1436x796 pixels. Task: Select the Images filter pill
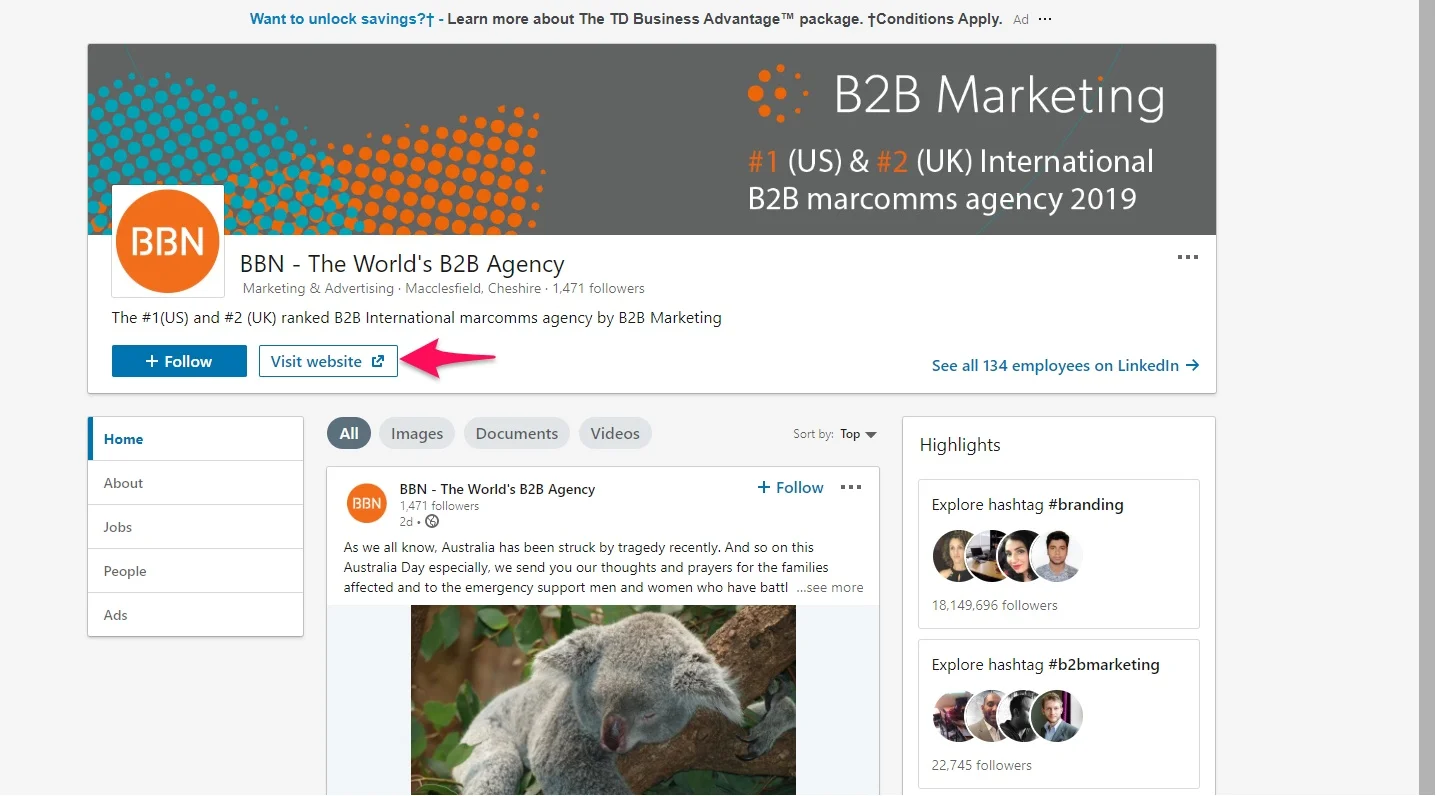point(417,433)
